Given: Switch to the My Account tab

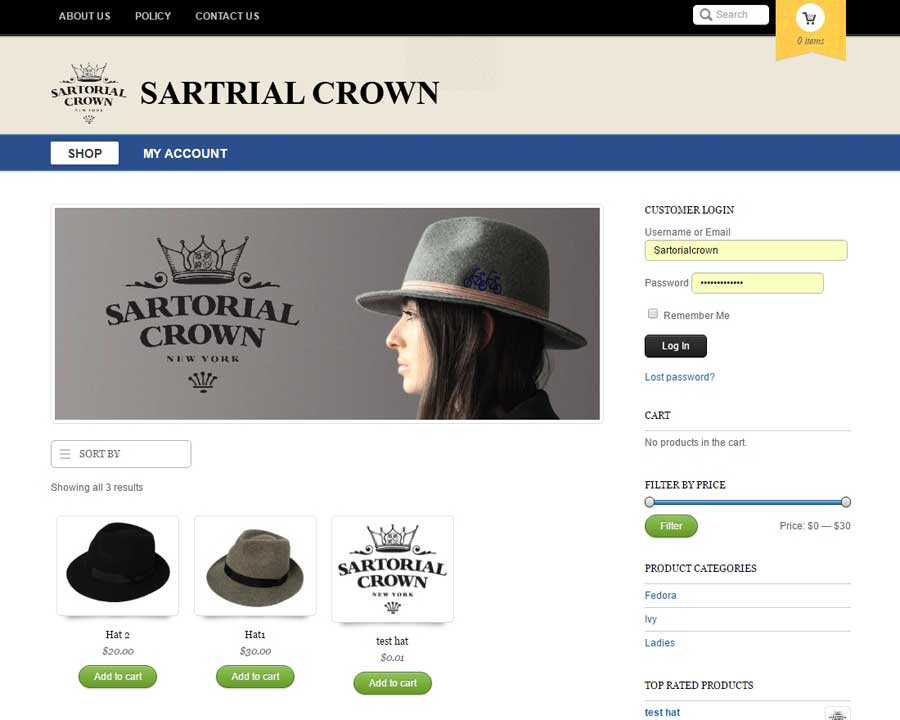Looking at the screenshot, I should click(185, 153).
